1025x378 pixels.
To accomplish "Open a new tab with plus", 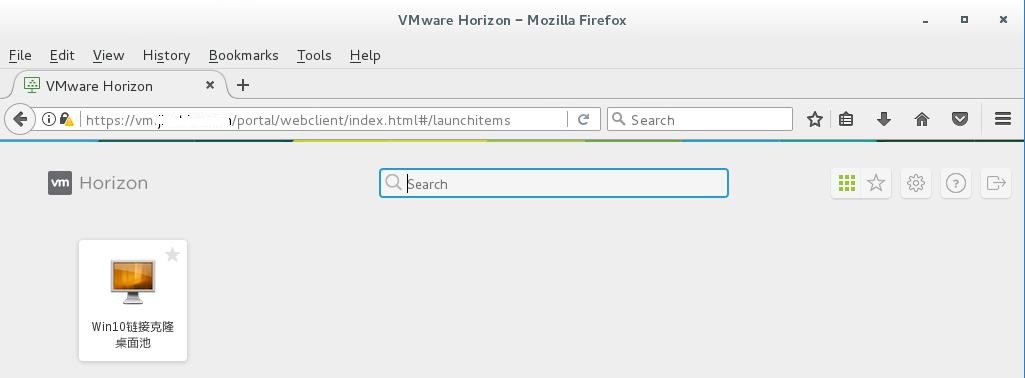I will pyautogui.click(x=243, y=85).
